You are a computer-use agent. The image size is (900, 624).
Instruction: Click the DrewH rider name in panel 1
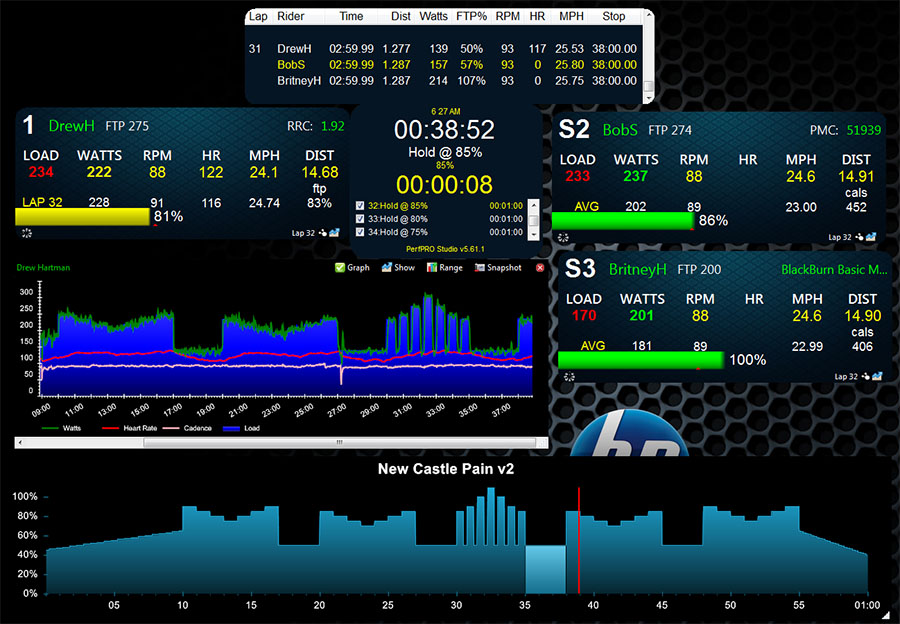(x=71, y=126)
